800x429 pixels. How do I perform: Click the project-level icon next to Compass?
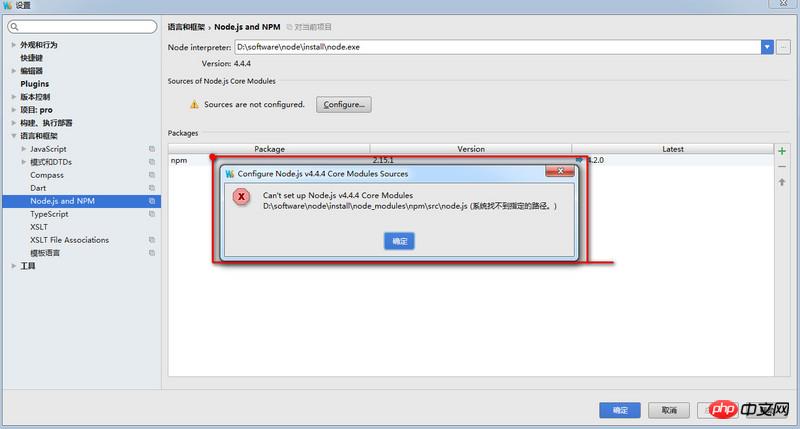click(152, 175)
